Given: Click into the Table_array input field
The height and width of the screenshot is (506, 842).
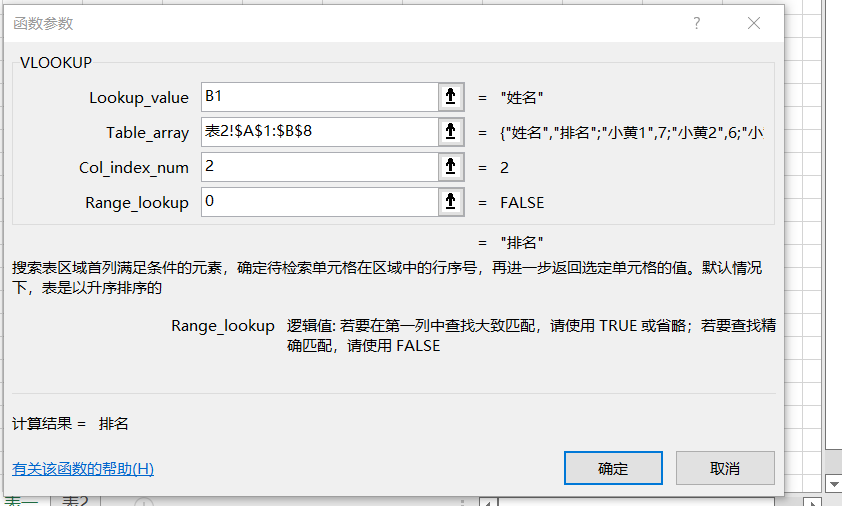Looking at the screenshot, I should click(320, 132).
